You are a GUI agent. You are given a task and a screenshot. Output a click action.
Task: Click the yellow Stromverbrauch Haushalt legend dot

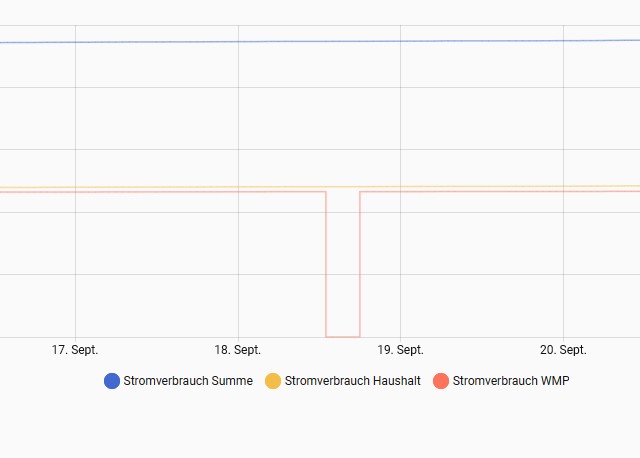[273, 381]
